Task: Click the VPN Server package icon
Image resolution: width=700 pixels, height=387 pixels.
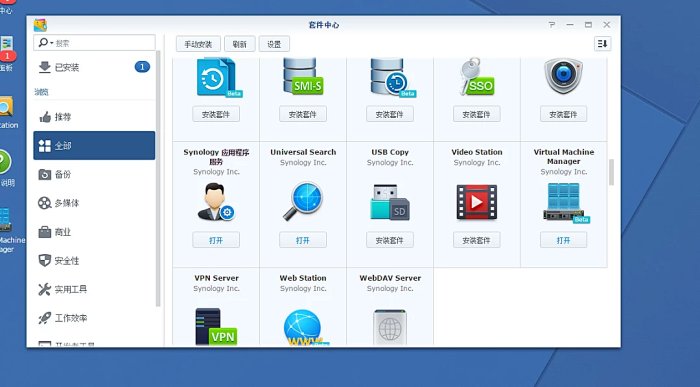Action: point(216,327)
